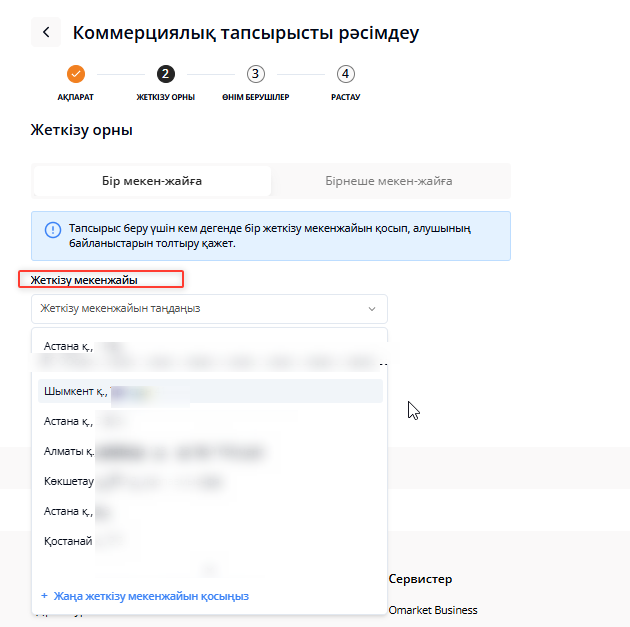The height and width of the screenshot is (627, 630).
Task: Open the Omarket Business footer link
Action: (433, 610)
